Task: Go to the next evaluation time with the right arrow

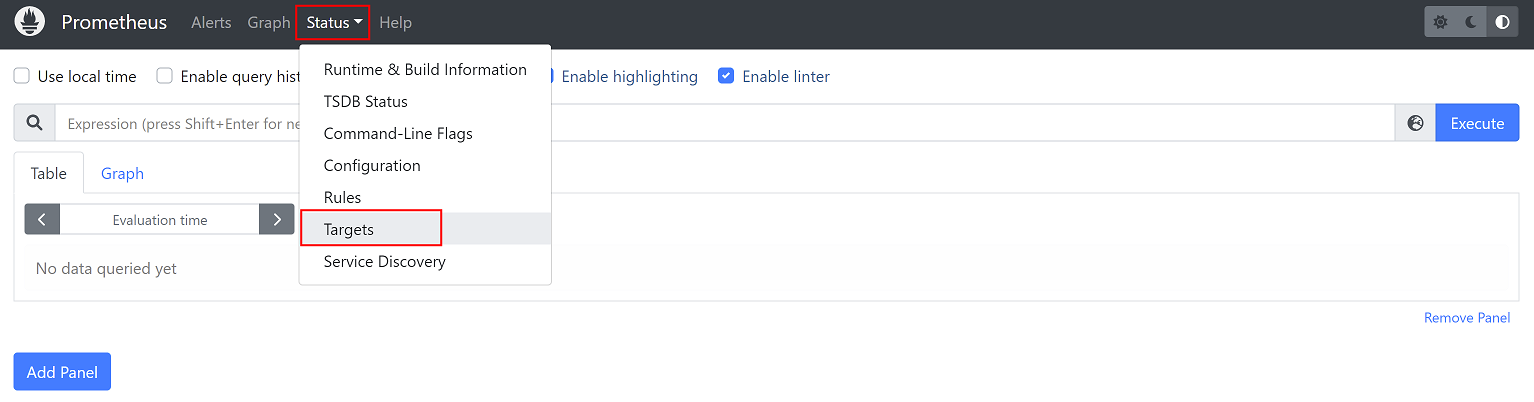Action: pyautogui.click(x=277, y=220)
